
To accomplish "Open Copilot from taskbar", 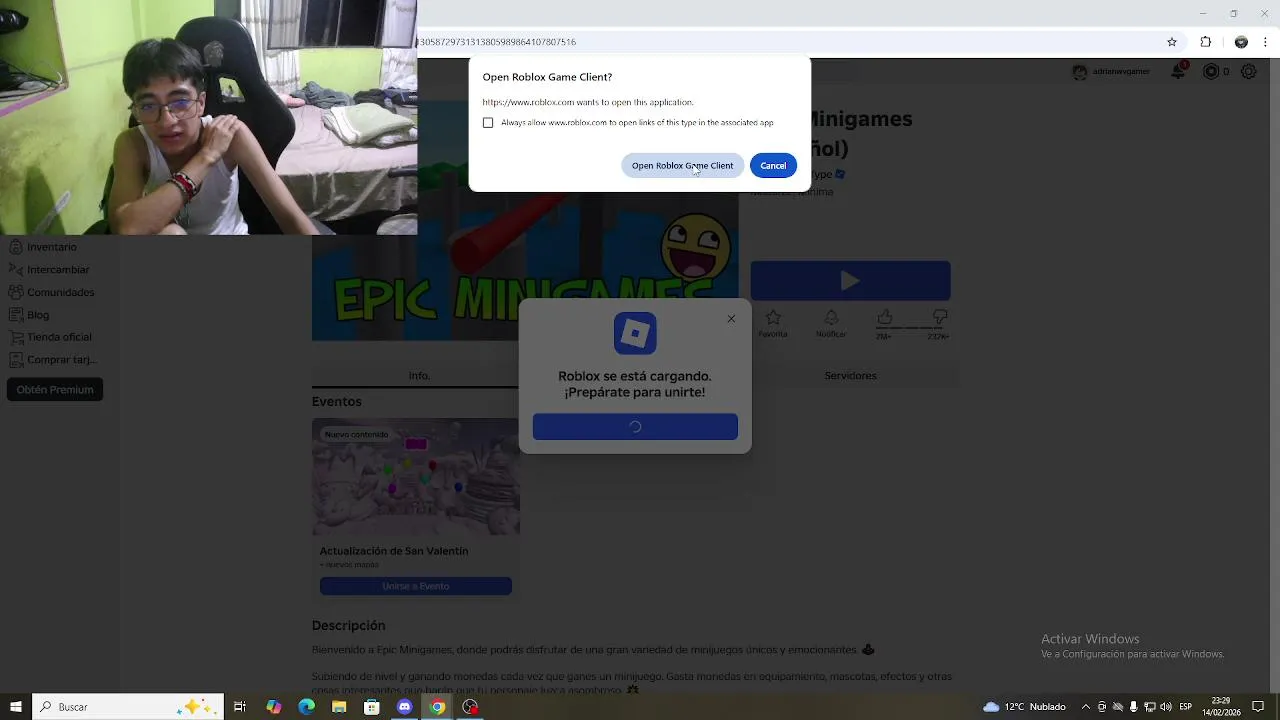I will coord(274,707).
